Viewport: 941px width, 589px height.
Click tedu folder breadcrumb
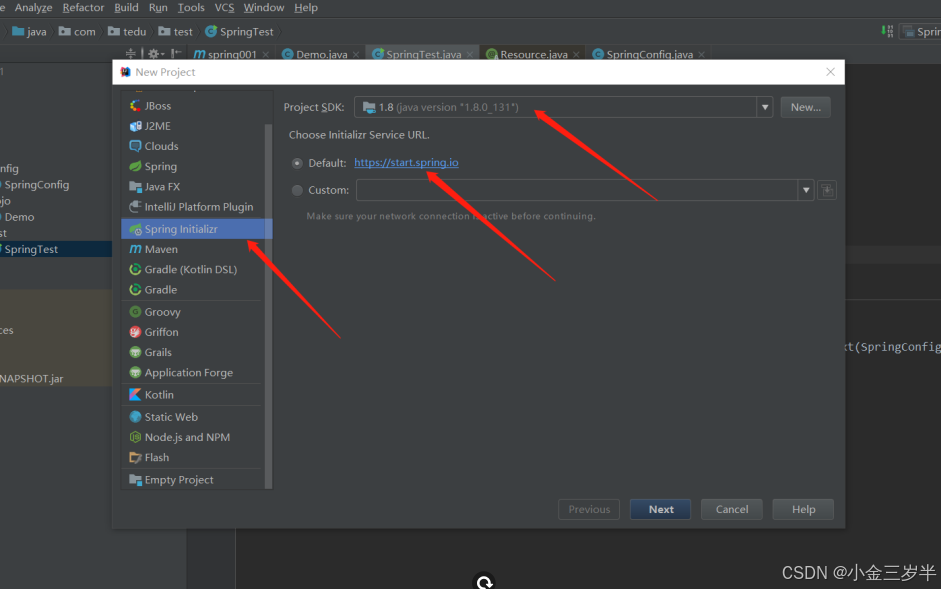[x=127, y=32]
